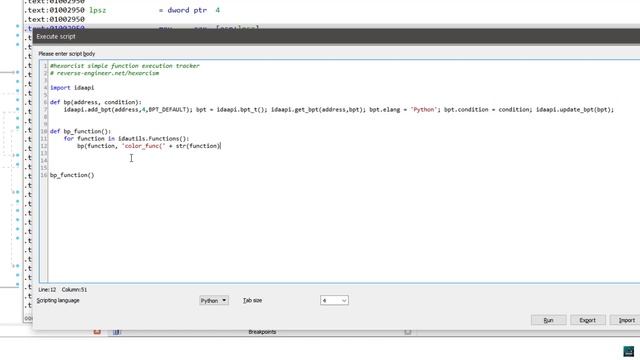Click 'def bp(address, condition):' line

pos(96,102)
